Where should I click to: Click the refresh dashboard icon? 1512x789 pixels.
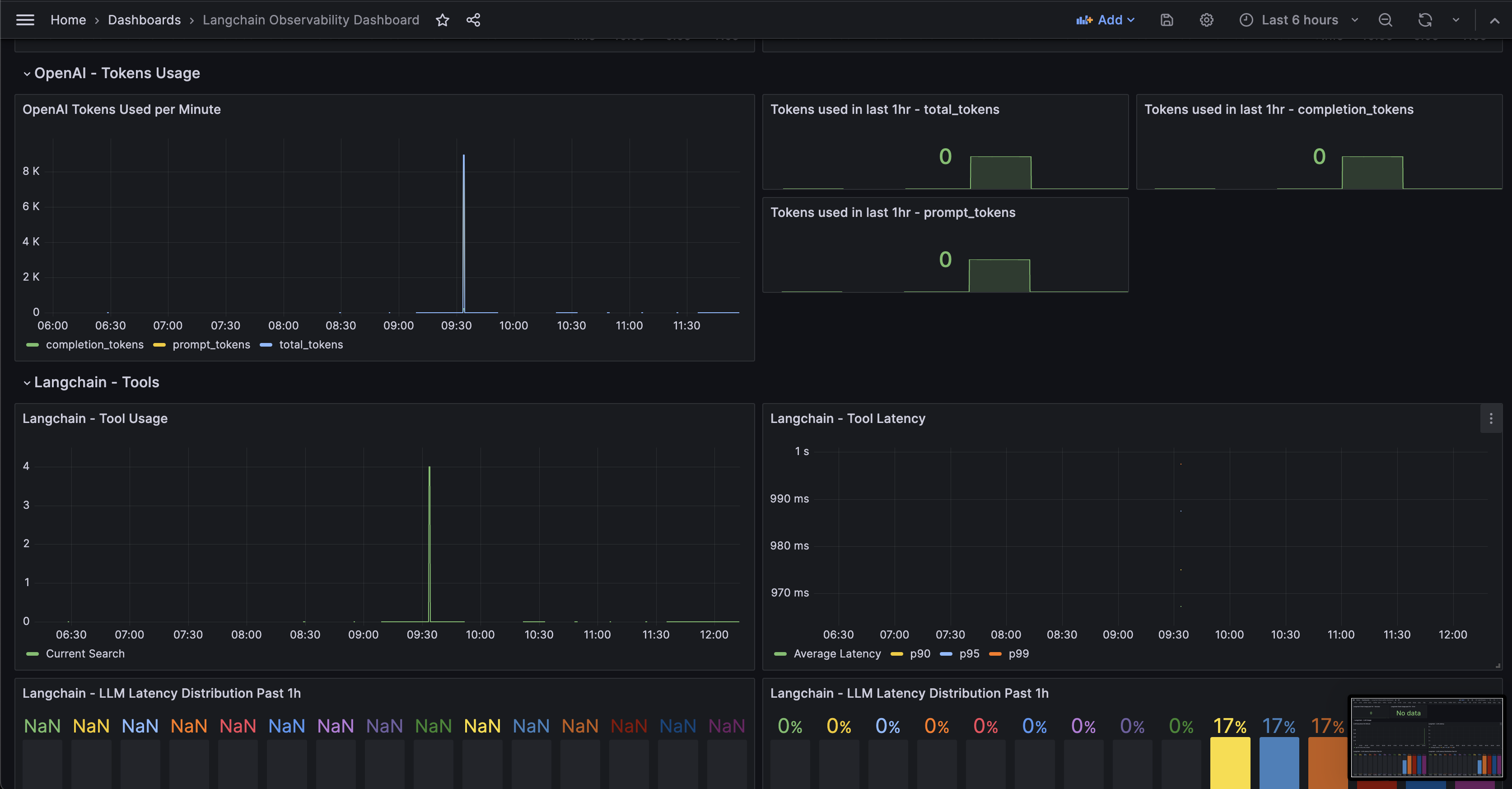(1425, 20)
